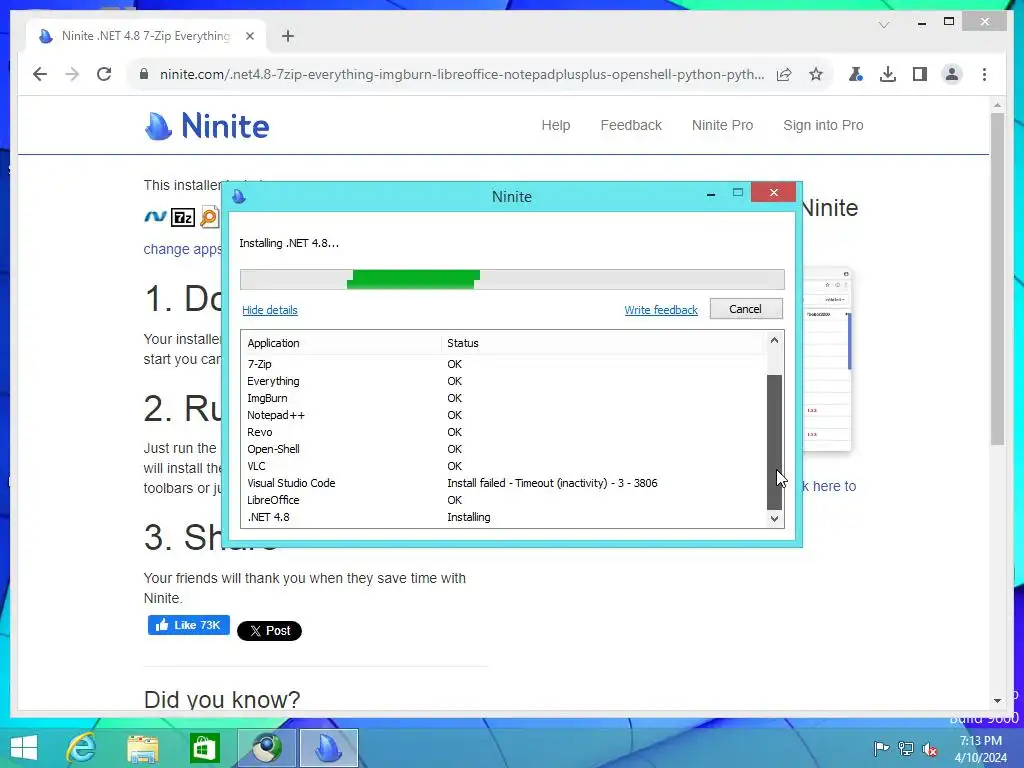Select the Ninite .NET 4.8 browser tab
The image size is (1024, 768).
tap(146, 36)
